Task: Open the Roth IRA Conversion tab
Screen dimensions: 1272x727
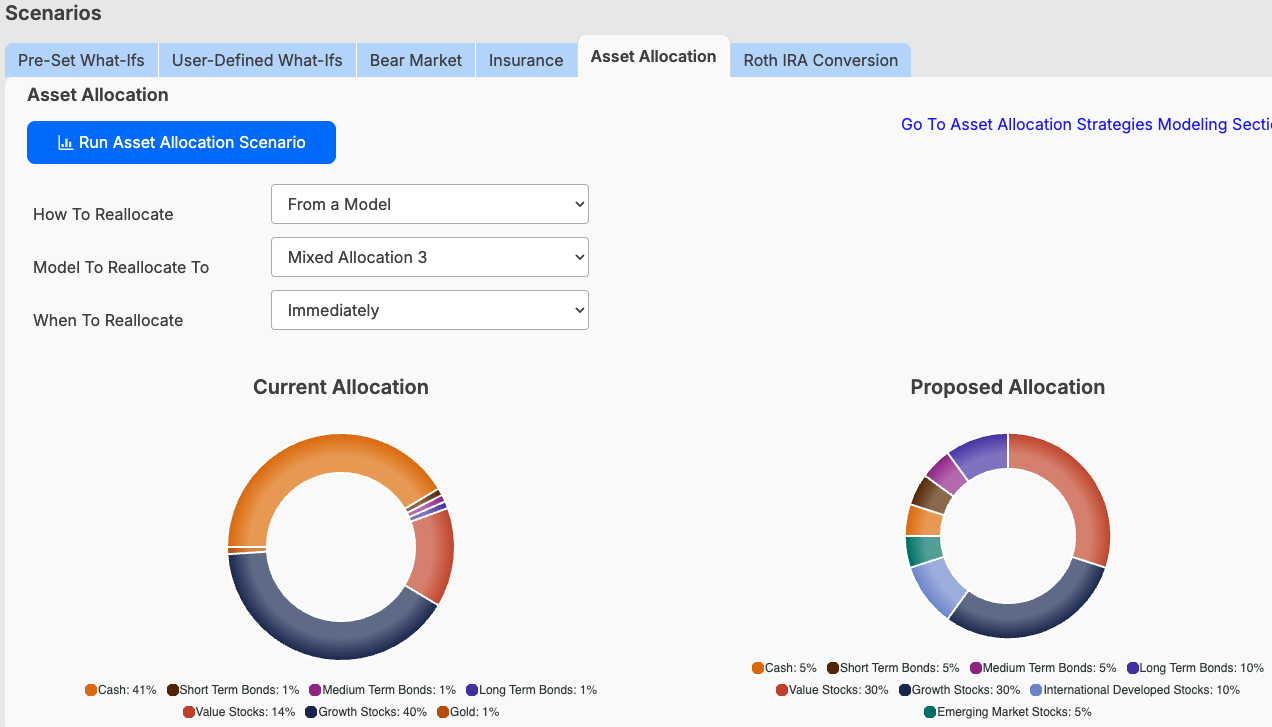Action: 820,60
